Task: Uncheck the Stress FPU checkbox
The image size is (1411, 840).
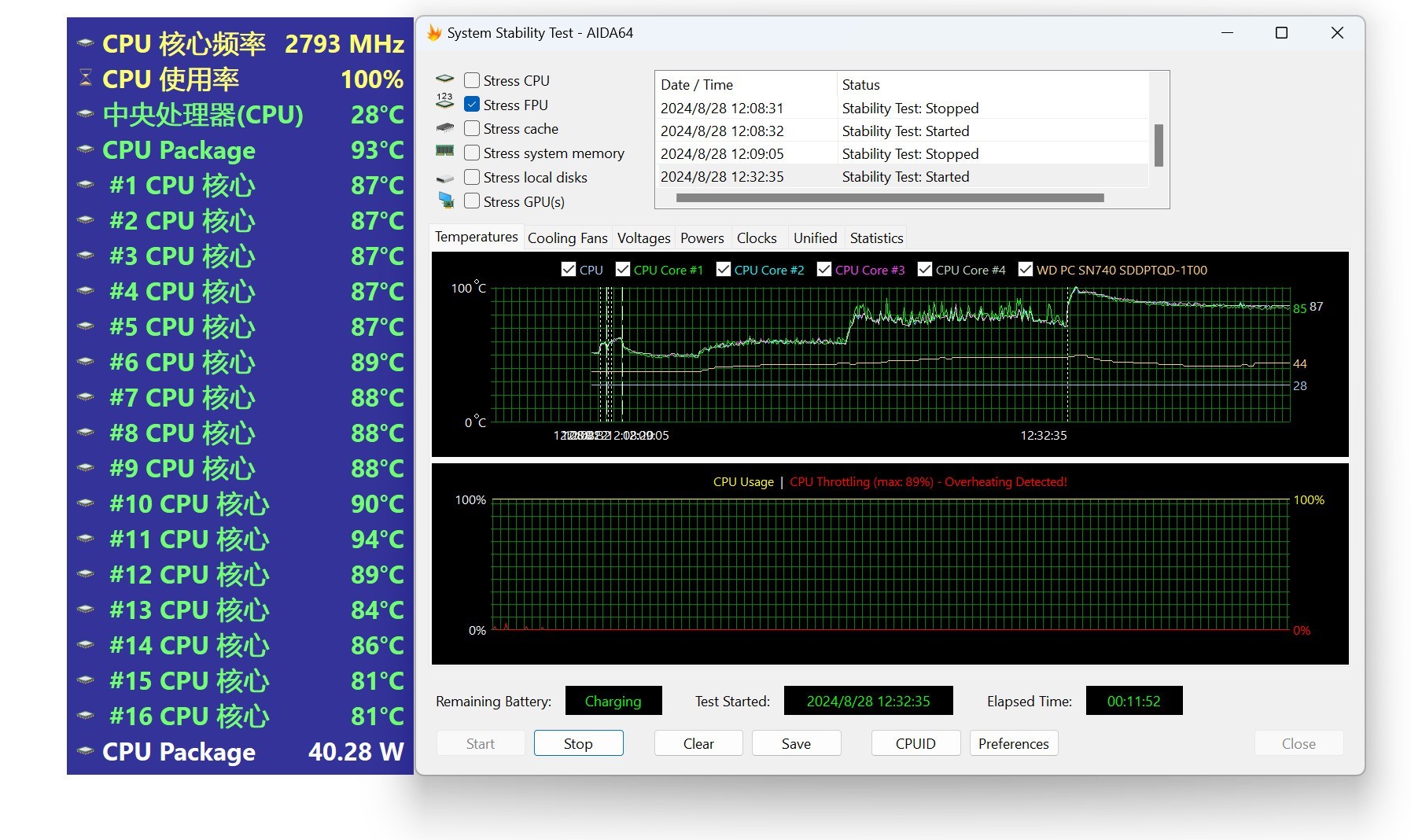Action: 472,104
